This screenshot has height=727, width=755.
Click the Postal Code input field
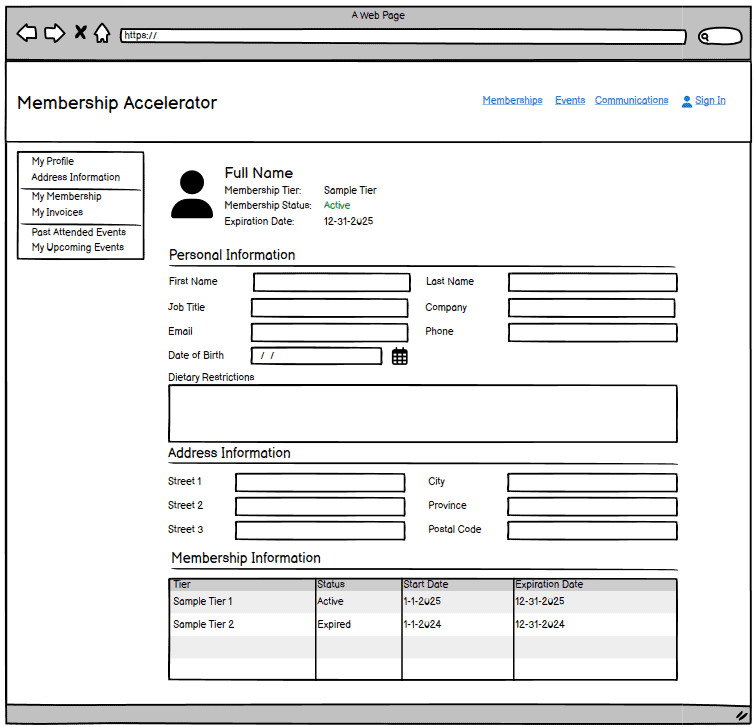[x=591, y=531]
